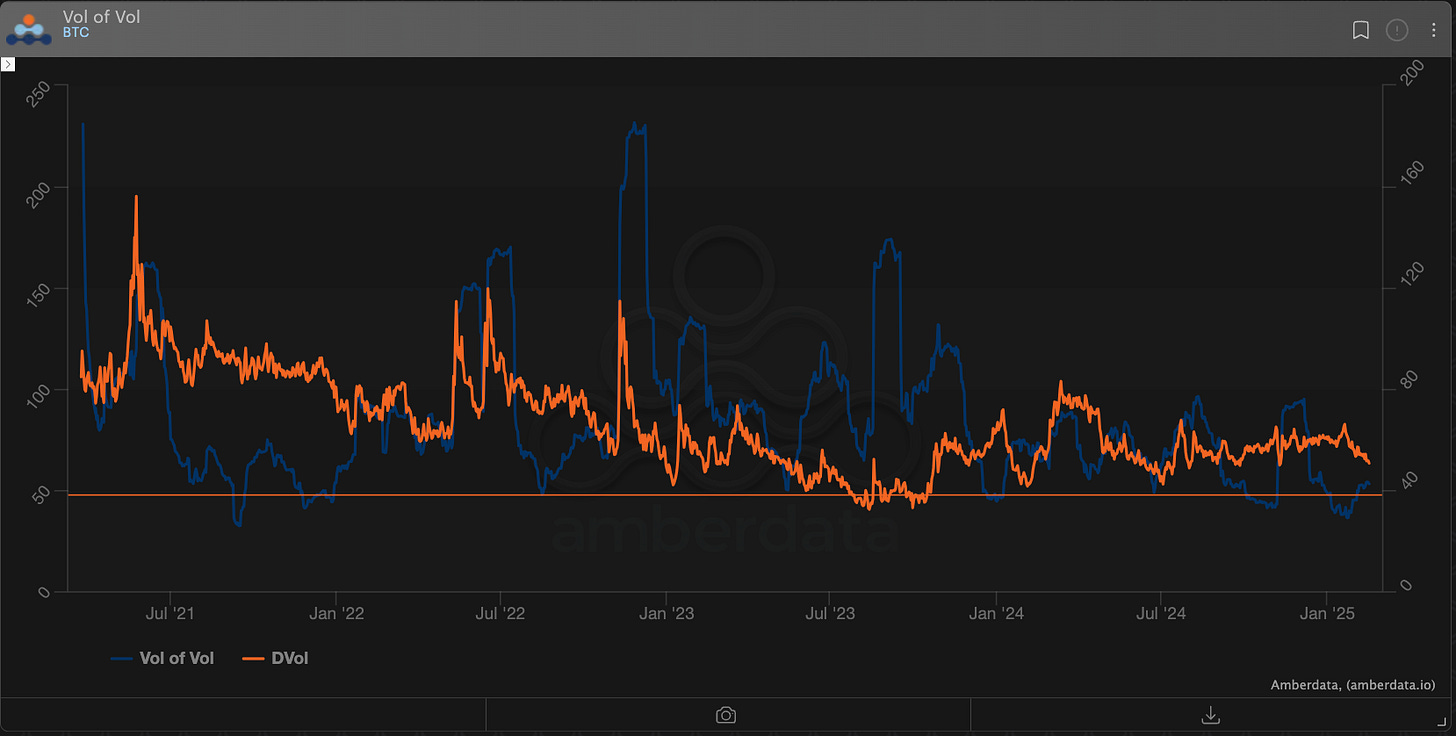Open the info alert circle icon

coord(1396,30)
